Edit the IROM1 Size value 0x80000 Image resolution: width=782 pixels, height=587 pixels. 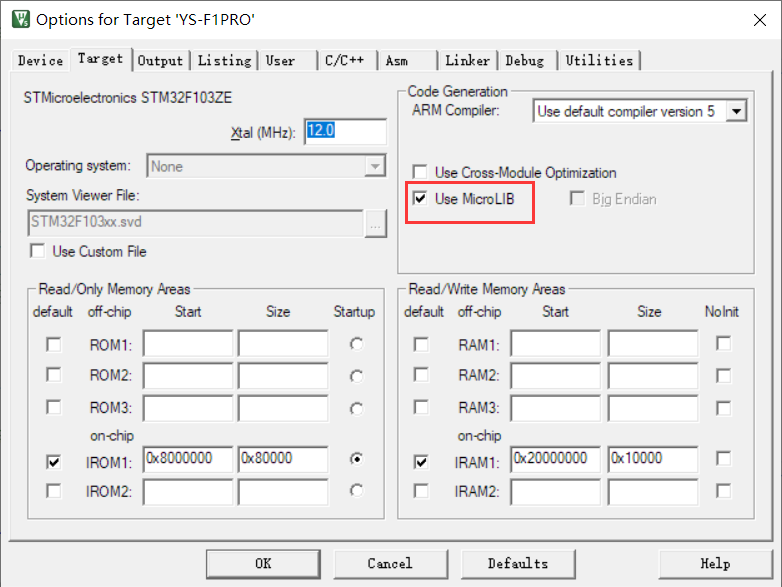(283, 459)
